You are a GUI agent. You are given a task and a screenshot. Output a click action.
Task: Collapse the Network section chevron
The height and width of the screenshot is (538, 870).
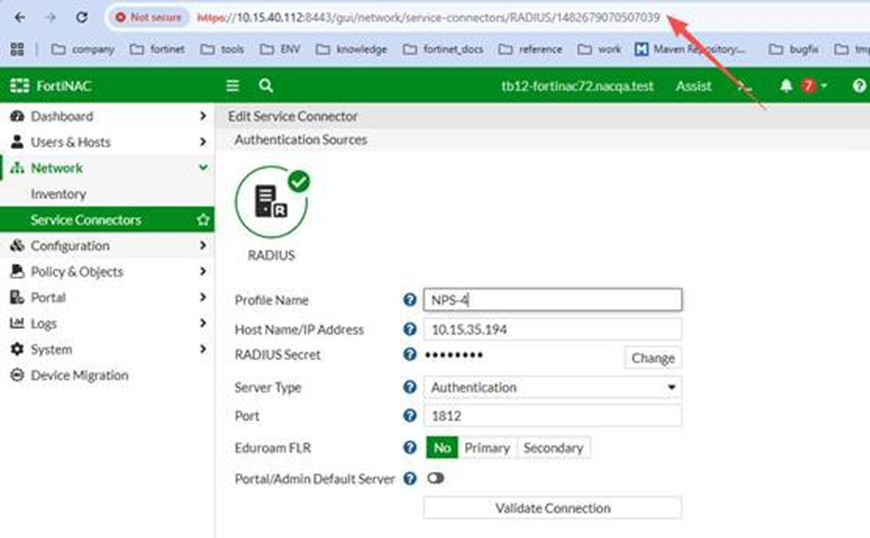tap(203, 168)
